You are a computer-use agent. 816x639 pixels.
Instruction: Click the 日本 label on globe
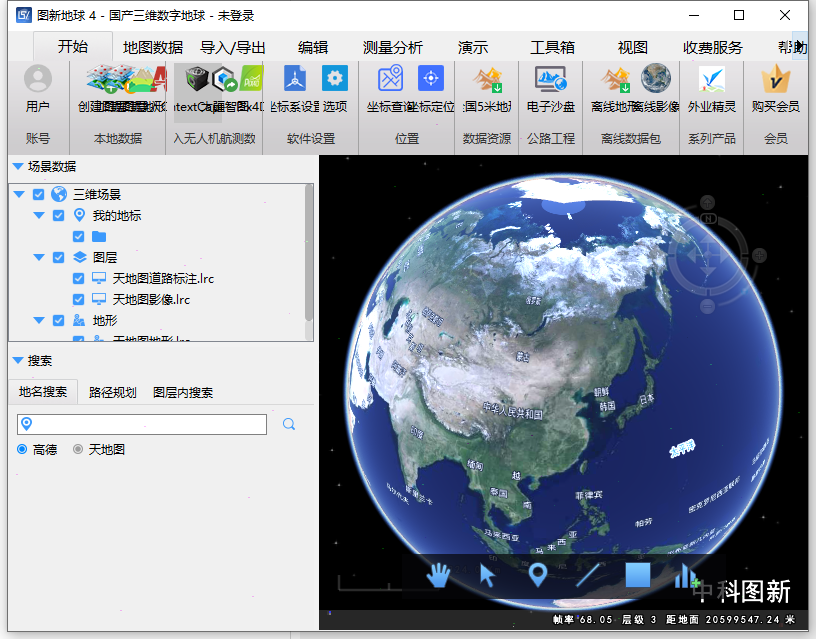[647, 400]
